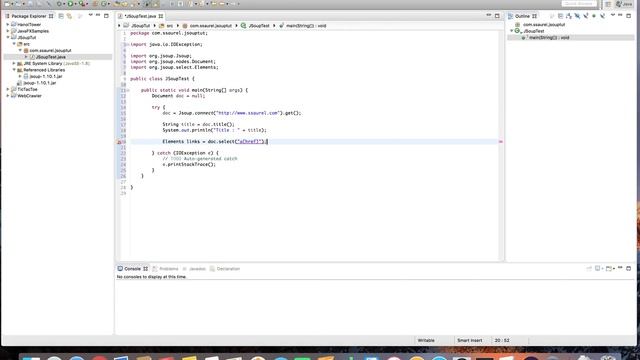Click com.ssaurel.jsouptut in breadcrumb
Screen dimensions: 640x360
tap(211, 26)
